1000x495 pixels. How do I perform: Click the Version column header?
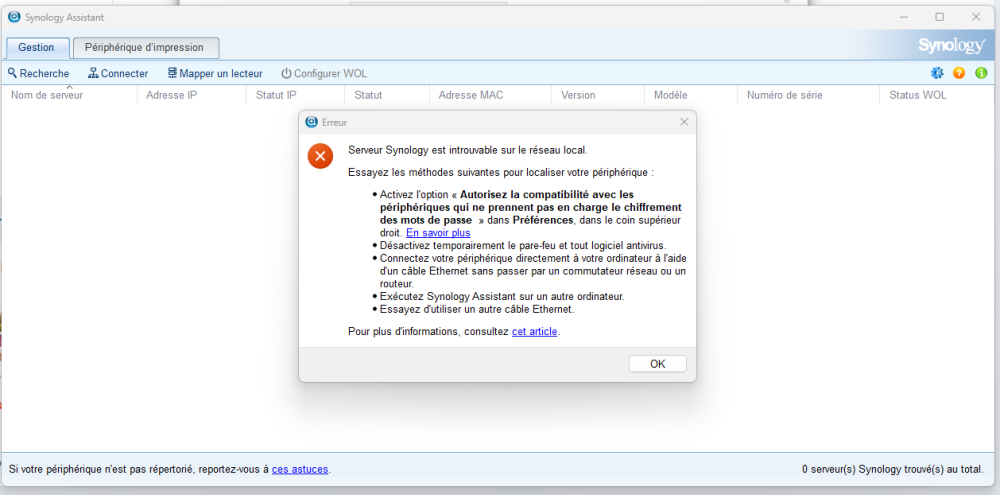click(598, 95)
